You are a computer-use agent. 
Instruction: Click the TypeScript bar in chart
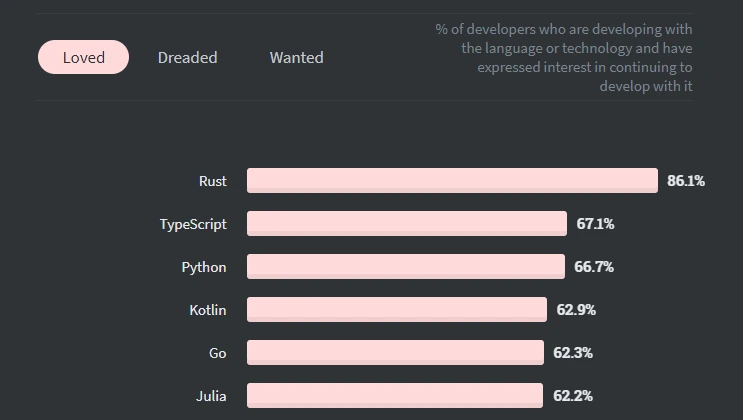406,224
